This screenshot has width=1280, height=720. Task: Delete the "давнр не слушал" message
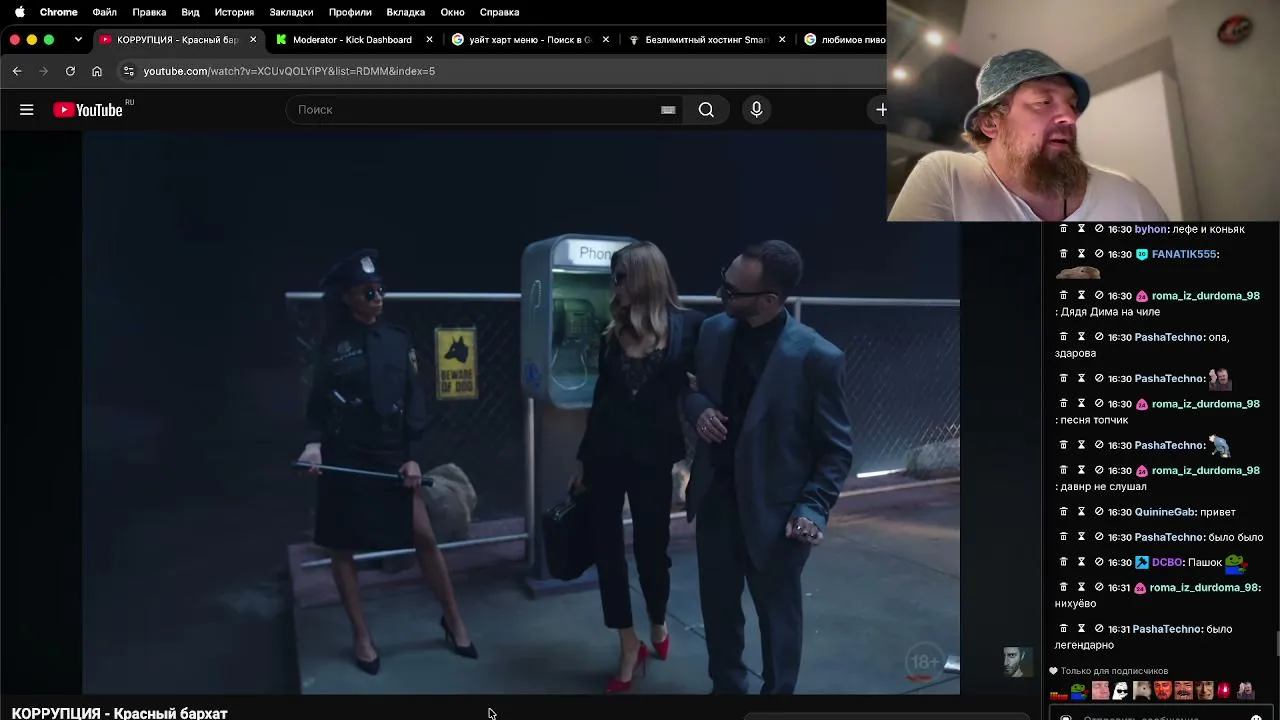[x=1064, y=470]
